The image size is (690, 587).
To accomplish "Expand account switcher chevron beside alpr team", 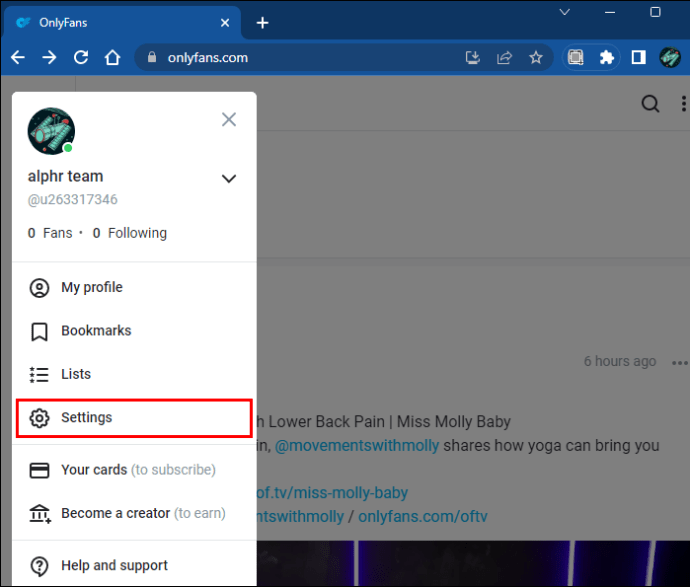I will tap(229, 179).
